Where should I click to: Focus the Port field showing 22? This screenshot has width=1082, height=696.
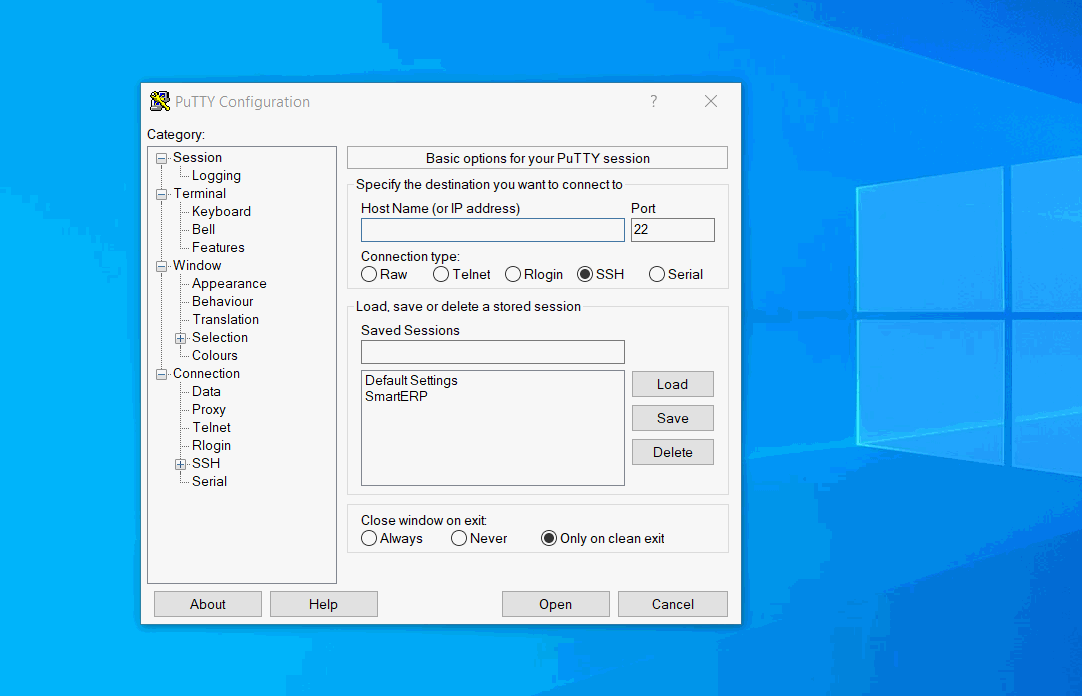[673, 230]
